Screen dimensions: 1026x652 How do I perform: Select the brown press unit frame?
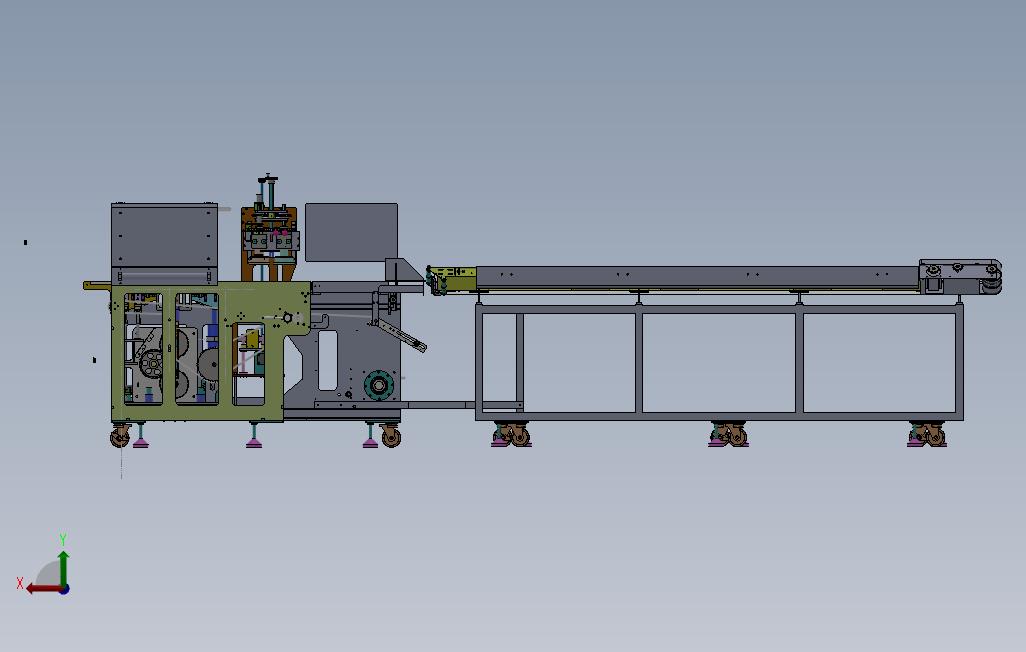click(269, 244)
